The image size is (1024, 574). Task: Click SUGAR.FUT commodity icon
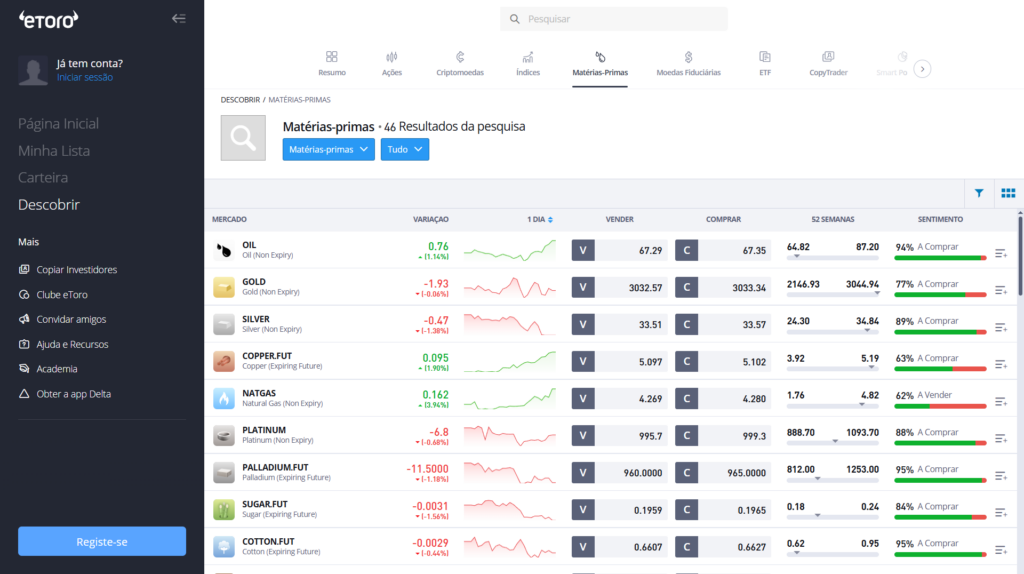click(224, 509)
